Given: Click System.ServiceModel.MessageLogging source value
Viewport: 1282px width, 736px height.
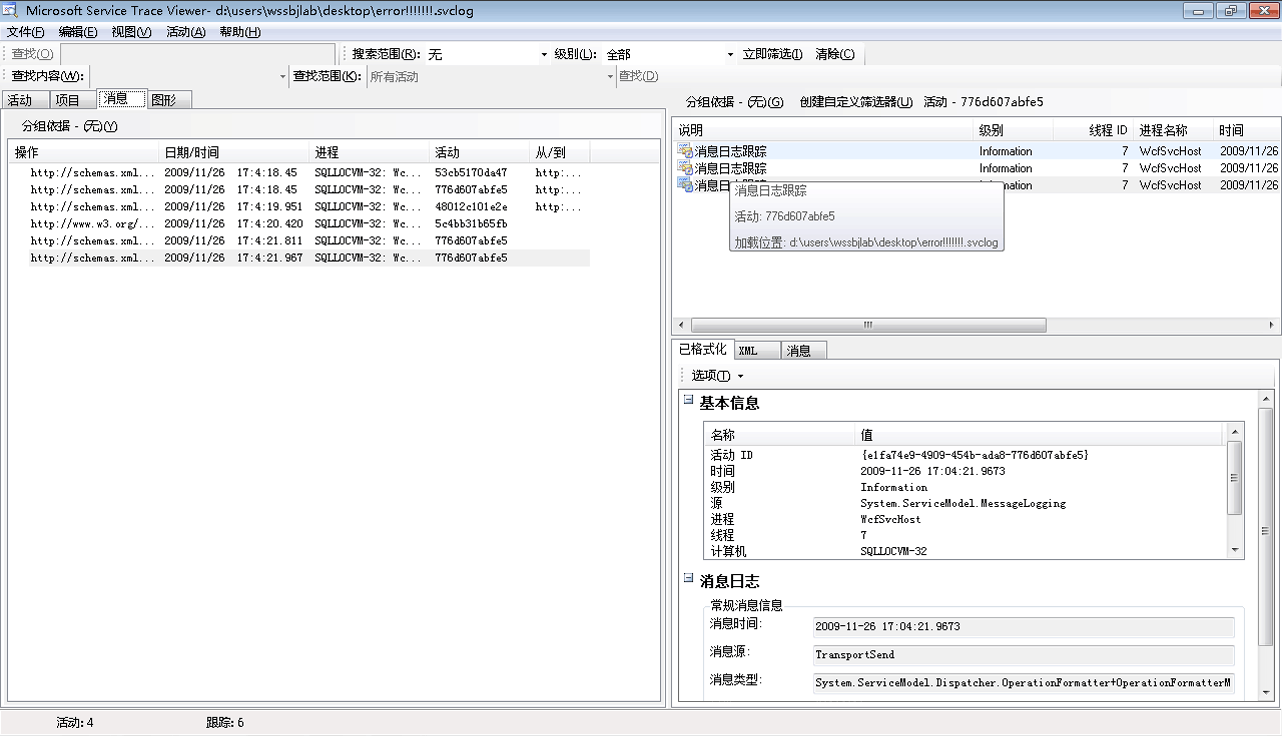Looking at the screenshot, I should [963, 503].
